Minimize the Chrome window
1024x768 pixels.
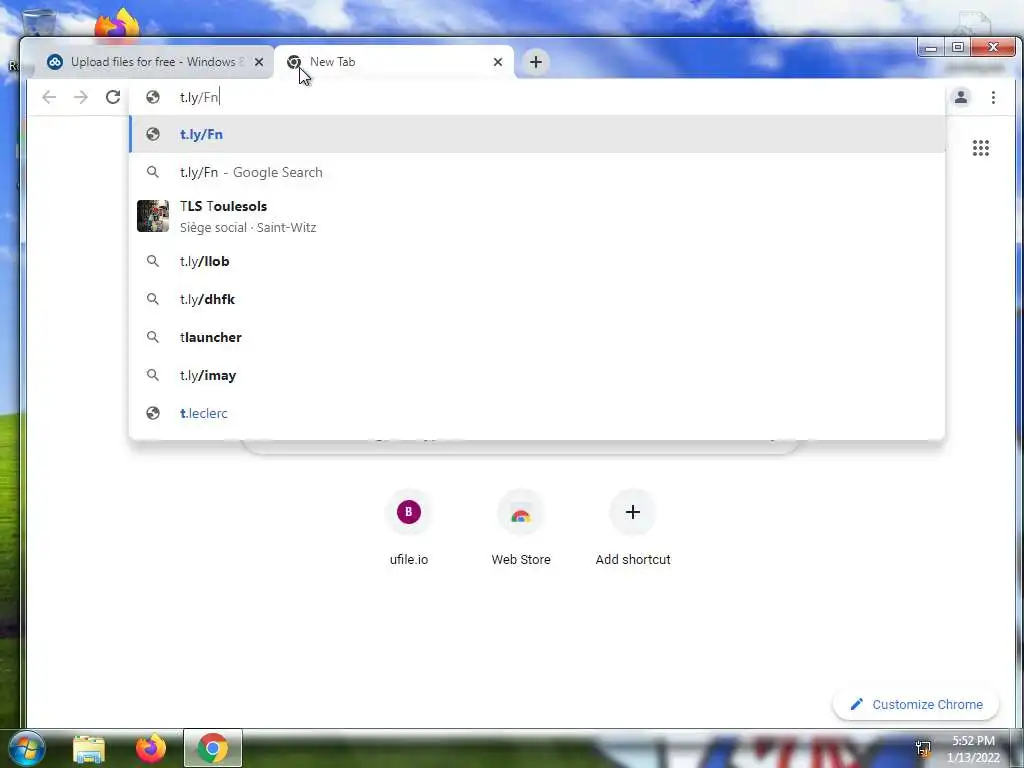click(x=931, y=48)
